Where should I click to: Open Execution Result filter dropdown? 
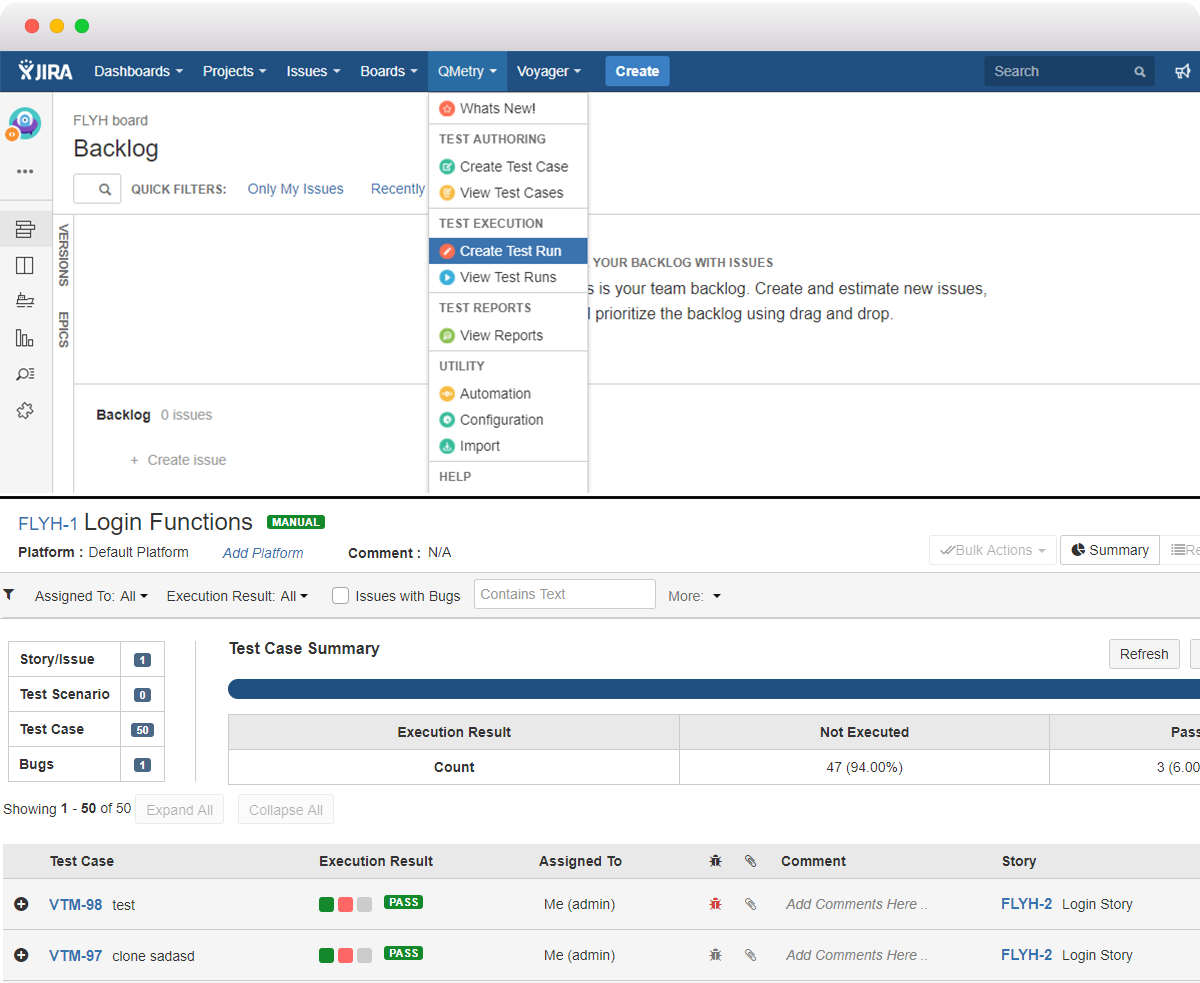pyautogui.click(x=237, y=596)
